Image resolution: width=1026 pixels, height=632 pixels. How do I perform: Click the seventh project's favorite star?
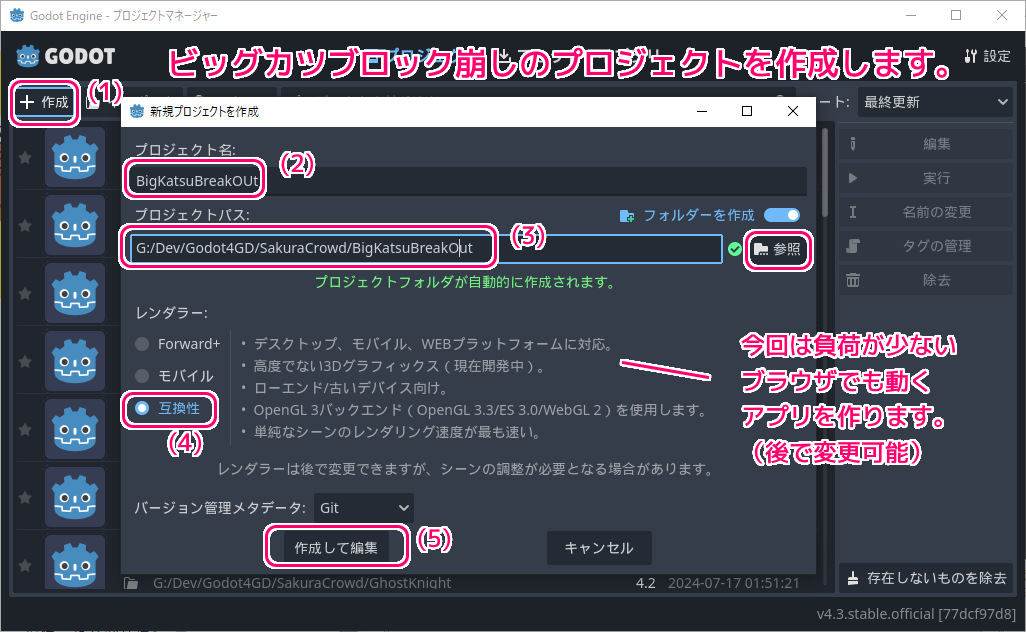pos(25,565)
